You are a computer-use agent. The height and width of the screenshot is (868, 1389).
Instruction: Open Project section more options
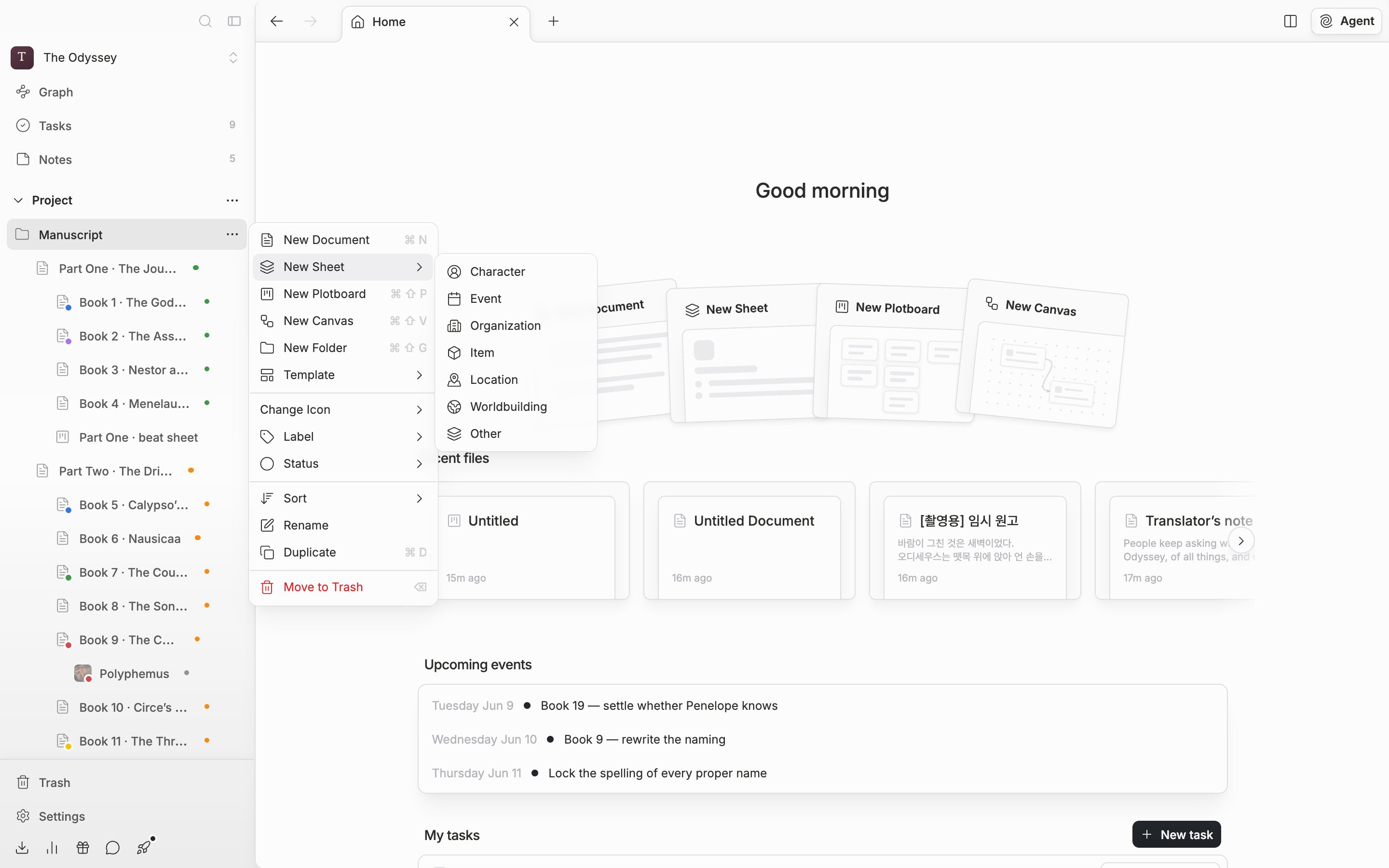[232, 200]
